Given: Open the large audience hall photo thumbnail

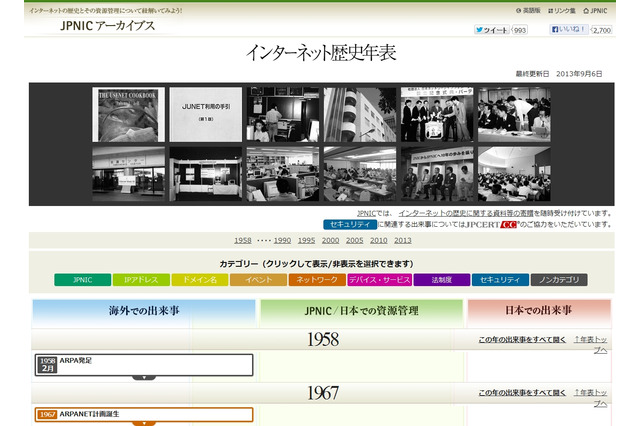Looking at the screenshot, I should [x=514, y=174].
